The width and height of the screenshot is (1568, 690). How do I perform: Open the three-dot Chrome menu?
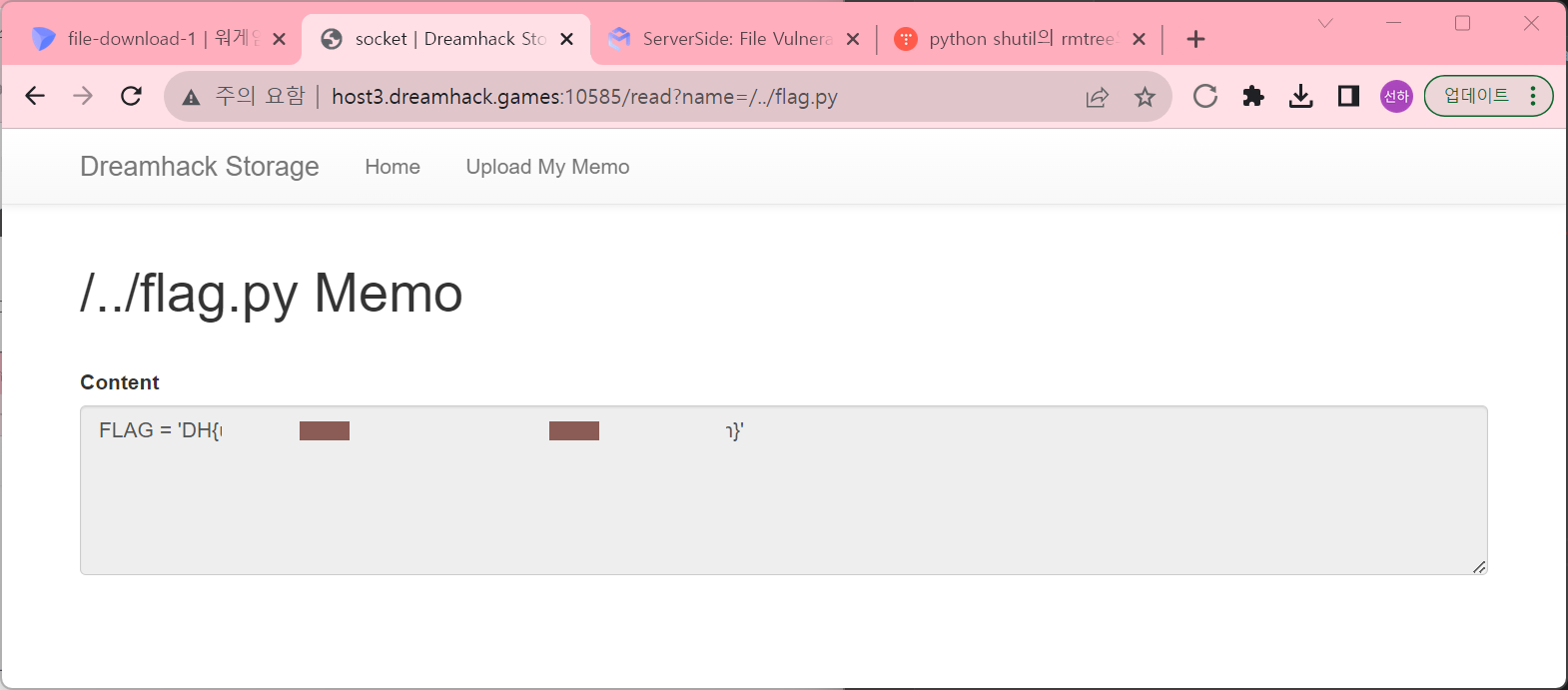[1533, 96]
